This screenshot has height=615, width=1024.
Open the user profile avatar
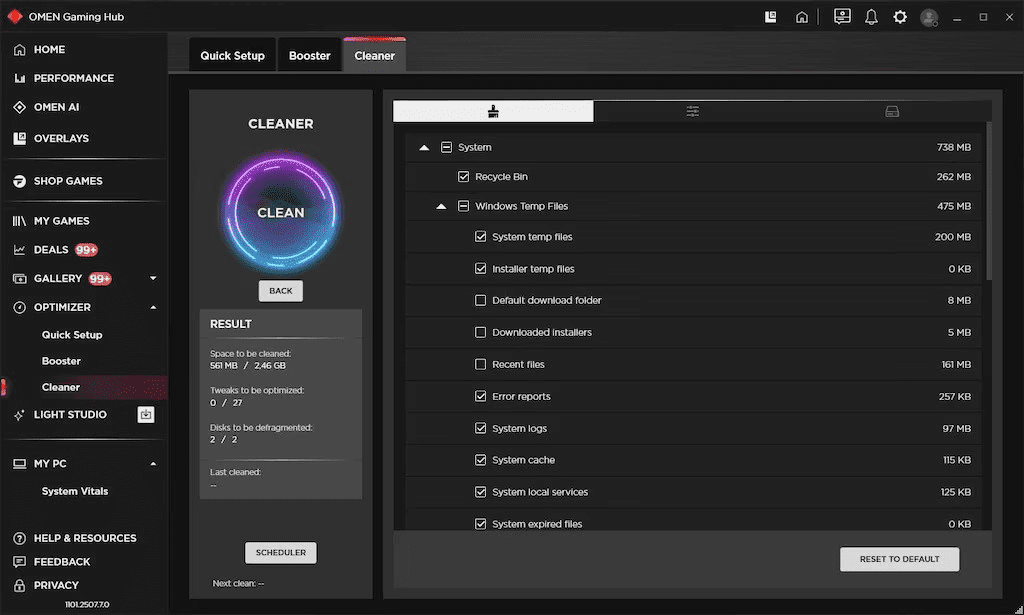[929, 17]
